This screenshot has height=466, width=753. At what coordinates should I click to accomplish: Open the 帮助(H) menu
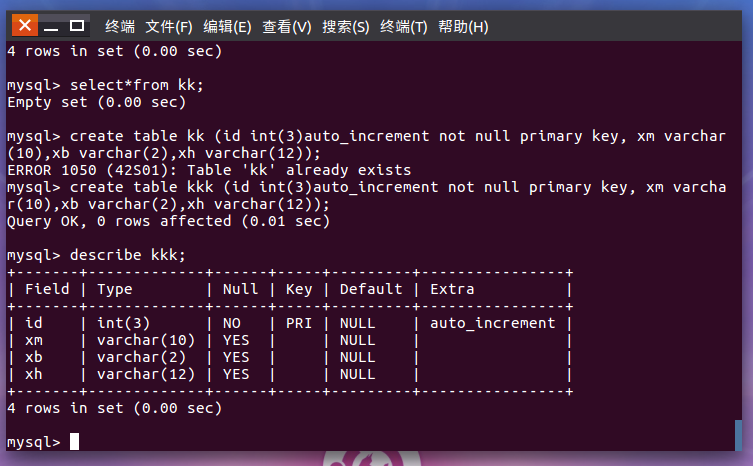pyautogui.click(x=463, y=26)
